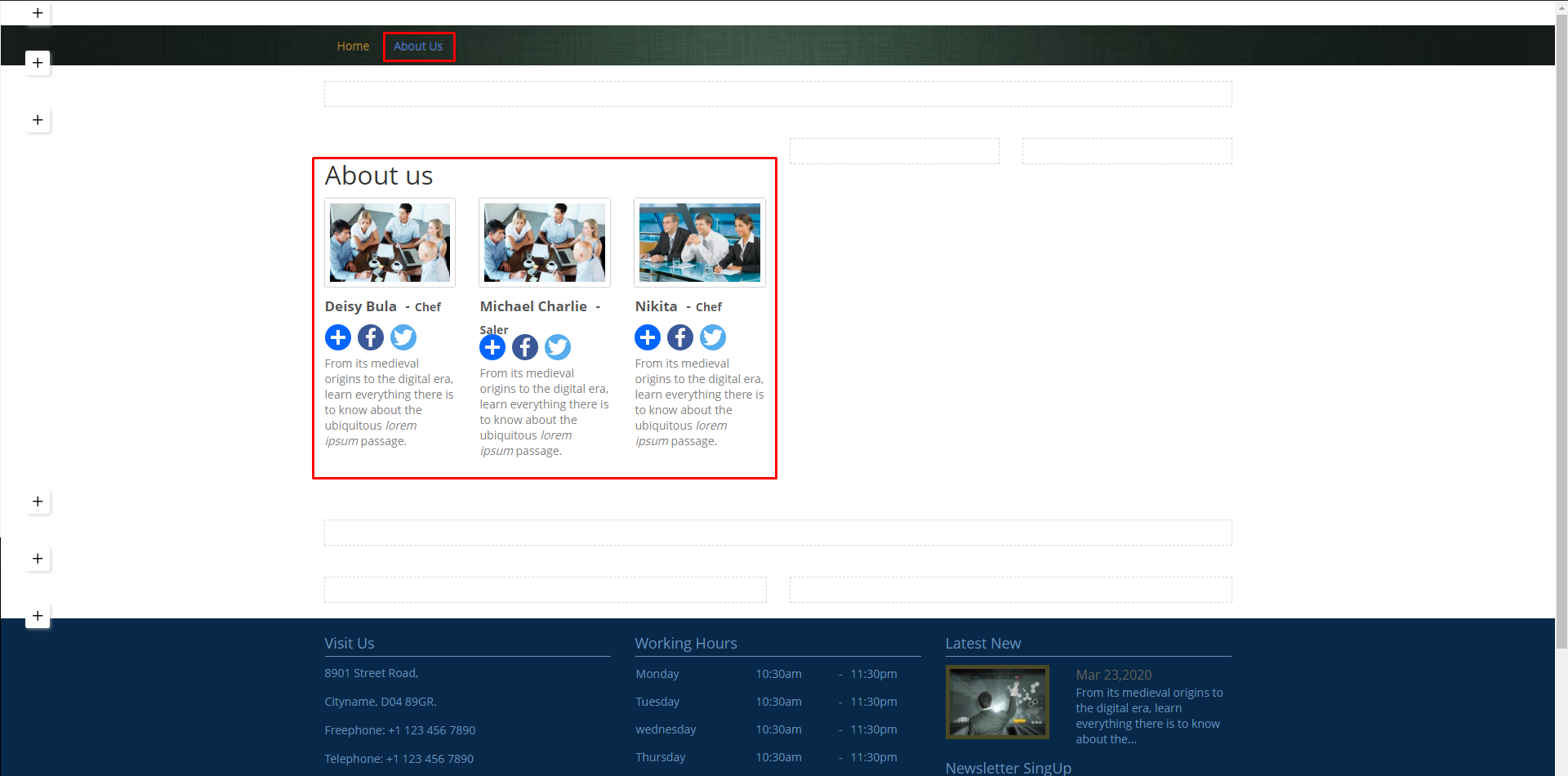The image size is (1568, 776).
Task: Click the '10:30am' time in the Monday row
Action: 778,674
